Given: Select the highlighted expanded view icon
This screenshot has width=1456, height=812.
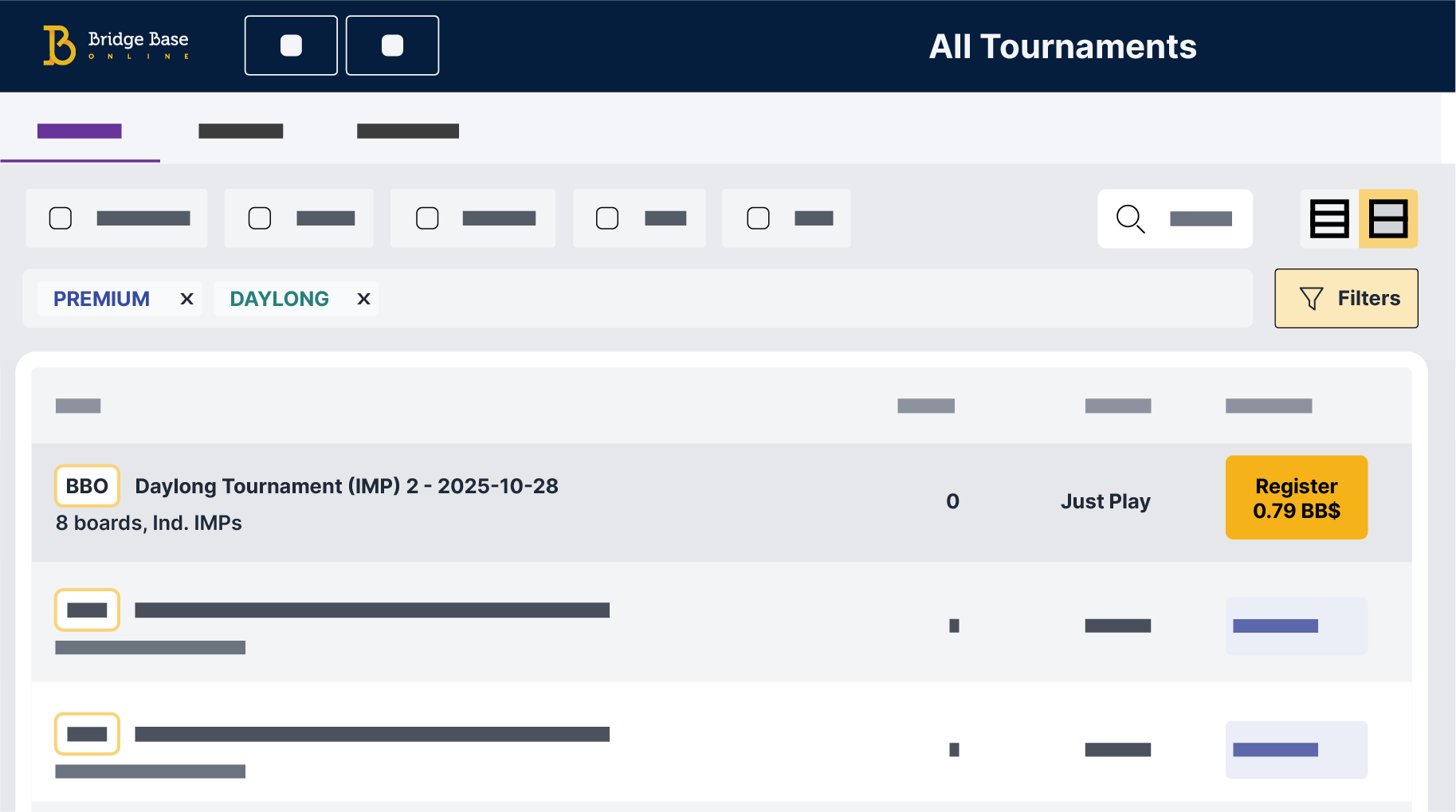Looking at the screenshot, I should click(x=1387, y=218).
